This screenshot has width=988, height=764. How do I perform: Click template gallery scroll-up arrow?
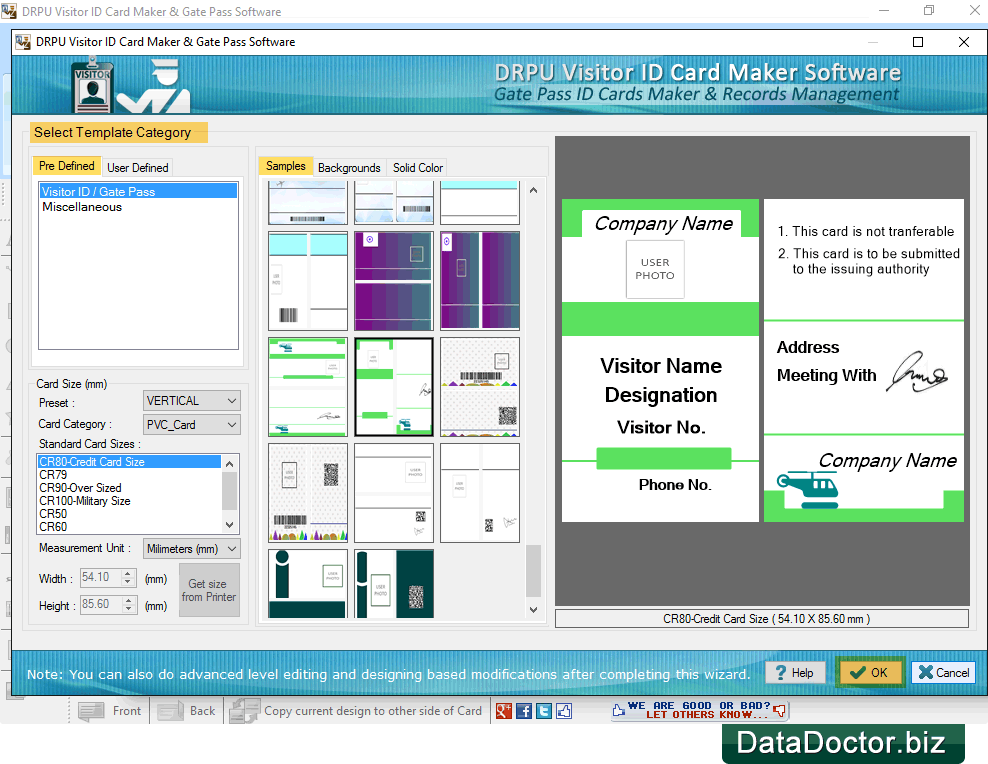(534, 190)
